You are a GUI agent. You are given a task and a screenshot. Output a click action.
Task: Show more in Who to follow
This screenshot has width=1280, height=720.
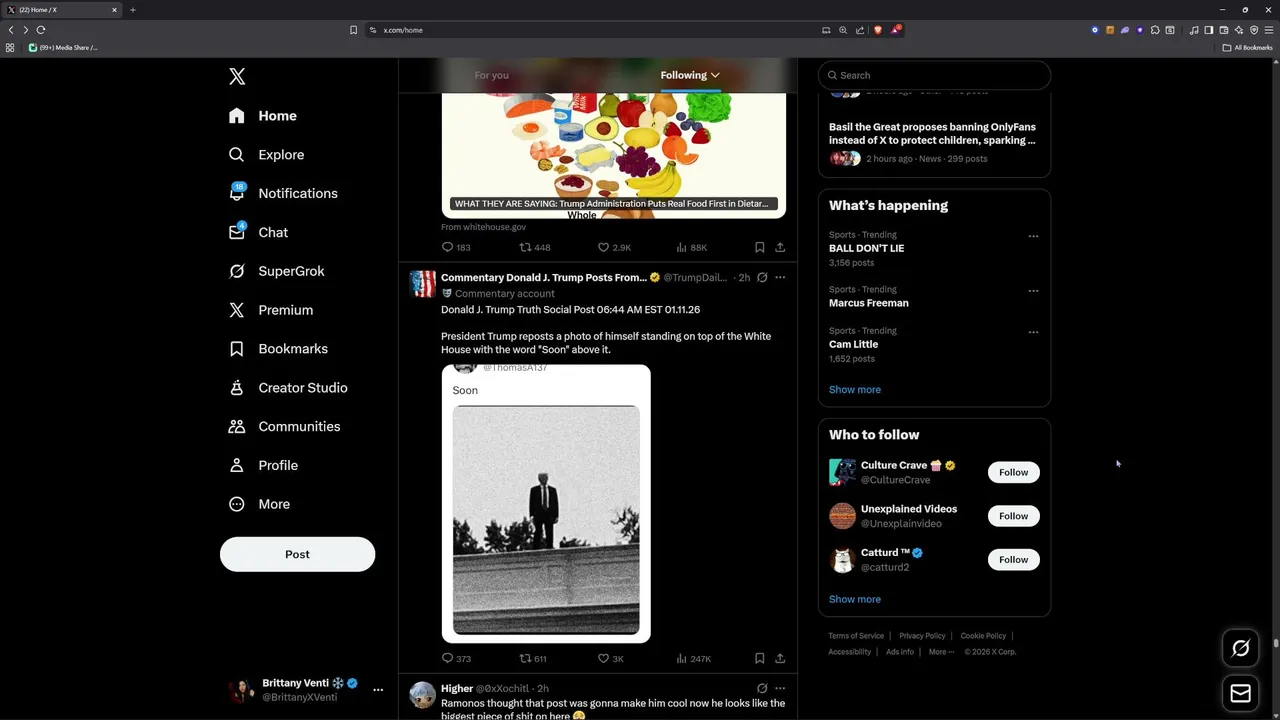(x=855, y=599)
